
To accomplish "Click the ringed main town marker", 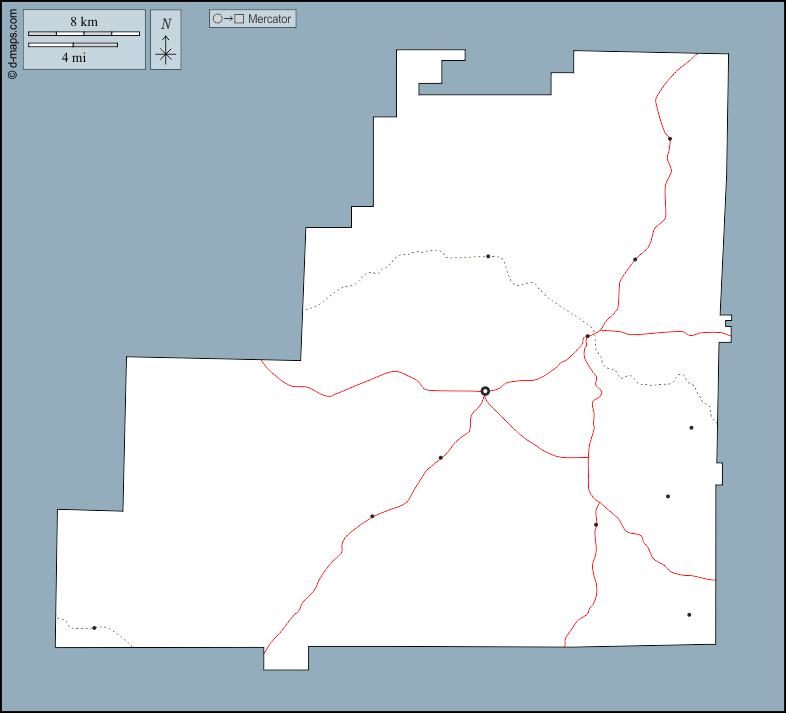I will tap(485, 391).
